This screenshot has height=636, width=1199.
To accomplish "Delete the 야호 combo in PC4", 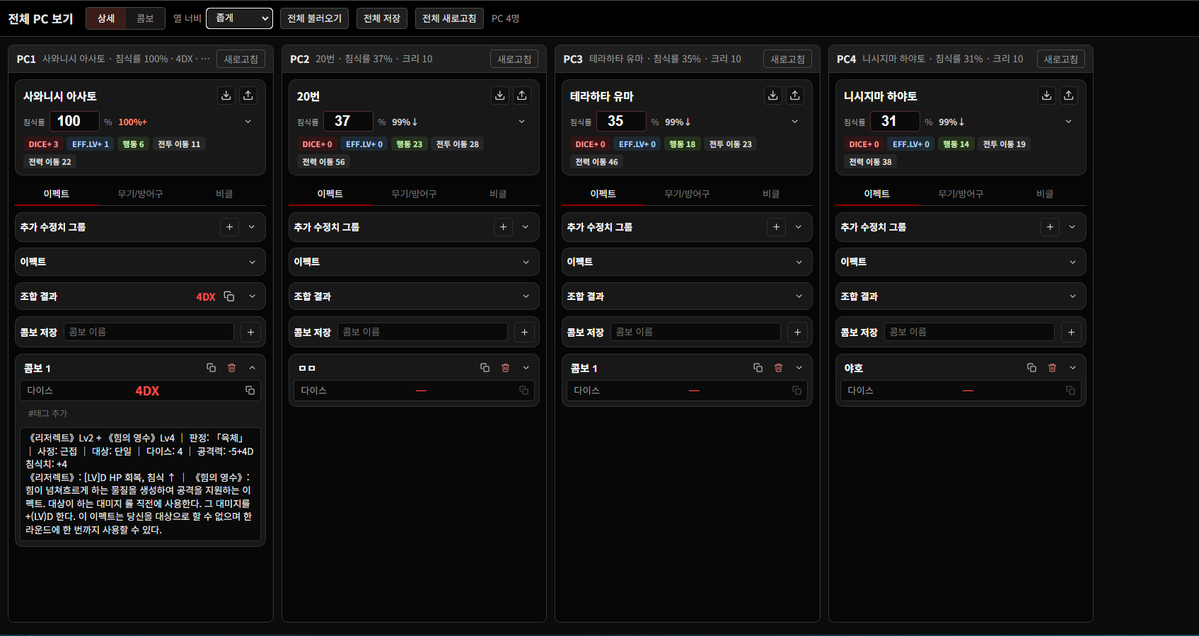I will pyautogui.click(x=1052, y=368).
